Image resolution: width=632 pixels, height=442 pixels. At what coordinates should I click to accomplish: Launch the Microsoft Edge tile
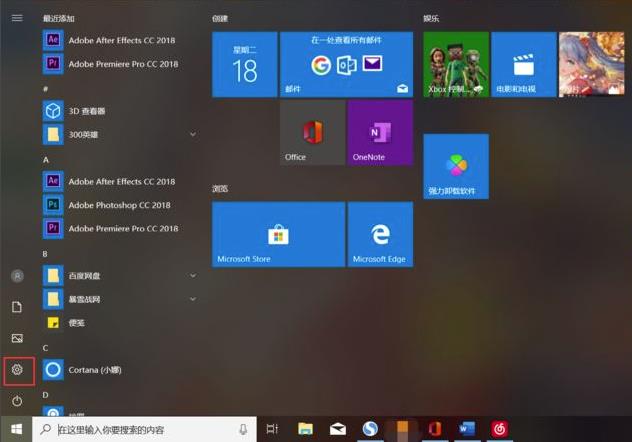[380, 234]
